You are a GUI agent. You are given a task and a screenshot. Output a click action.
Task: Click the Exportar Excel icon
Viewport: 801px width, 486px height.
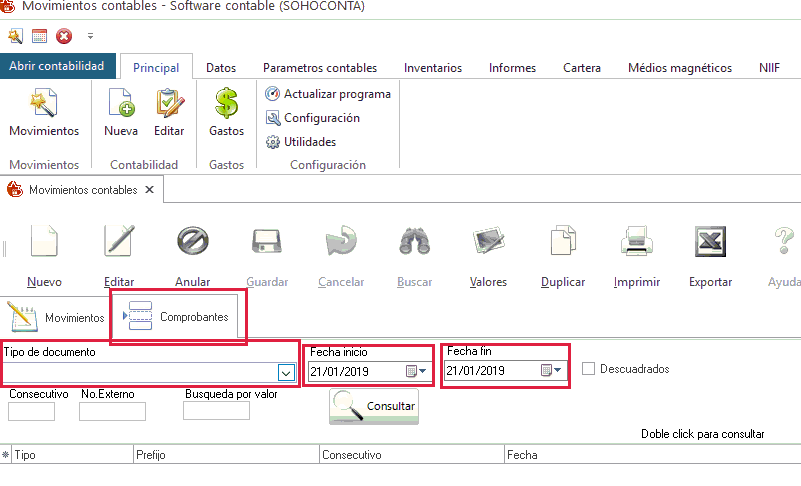pyautogui.click(x=710, y=243)
